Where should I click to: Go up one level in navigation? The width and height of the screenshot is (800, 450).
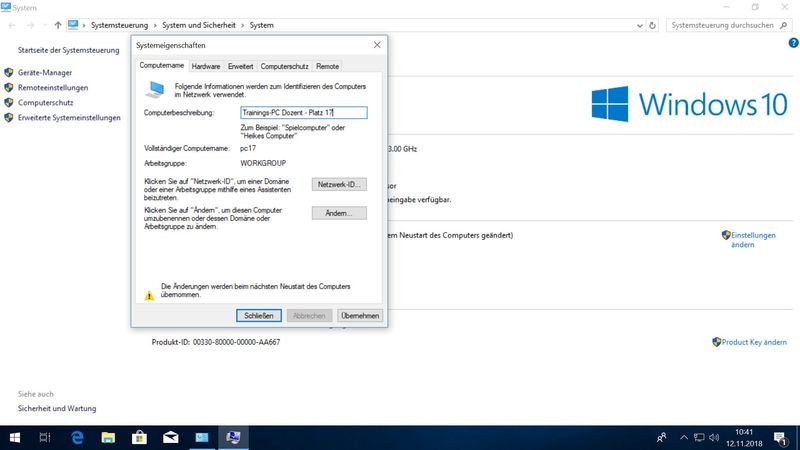point(58,25)
